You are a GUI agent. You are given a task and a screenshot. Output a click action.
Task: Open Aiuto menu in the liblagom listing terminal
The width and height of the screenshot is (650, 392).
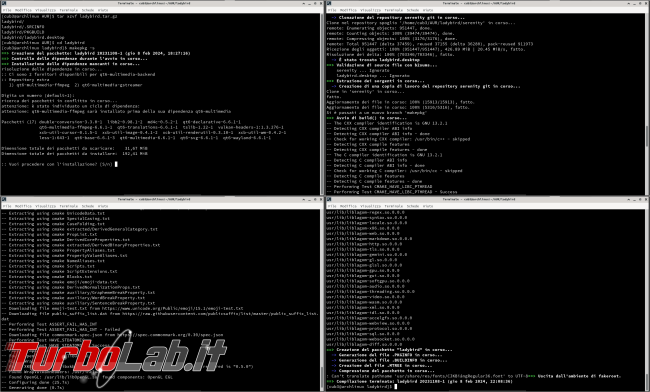(x=428, y=206)
